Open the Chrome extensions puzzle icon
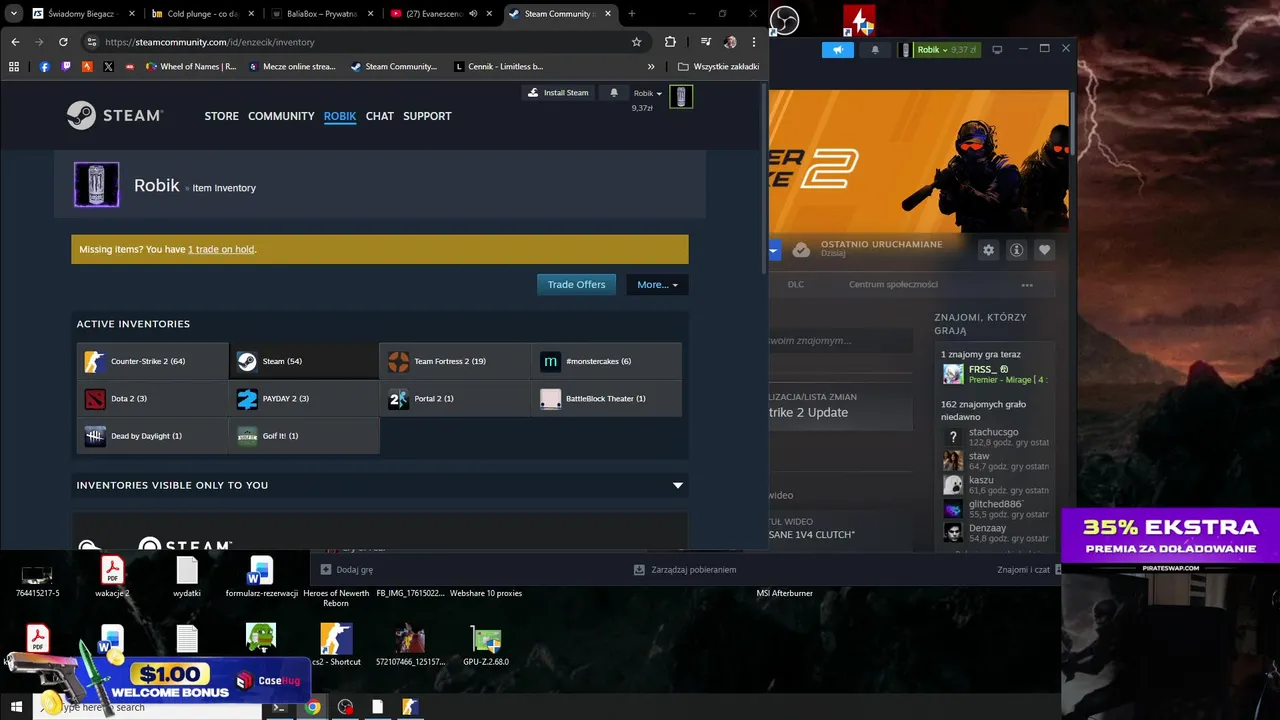Image resolution: width=1280 pixels, height=720 pixels. (x=671, y=42)
